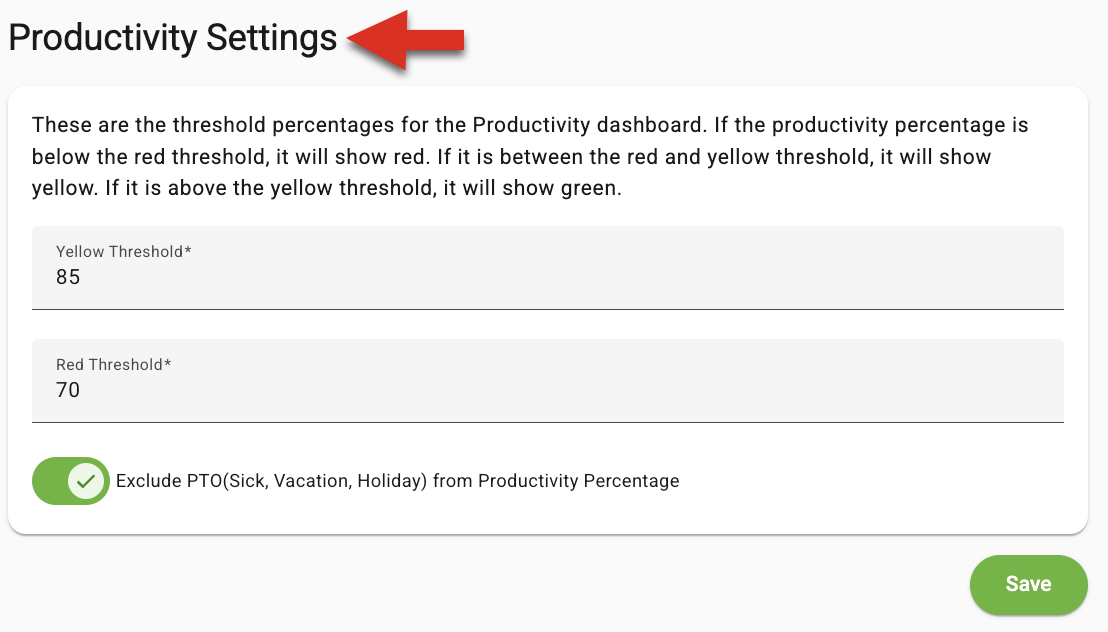Screen dimensions: 1108x632
Task: Click the Exclude PTO from Productivity Percentage label
Action: (x=398, y=481)
